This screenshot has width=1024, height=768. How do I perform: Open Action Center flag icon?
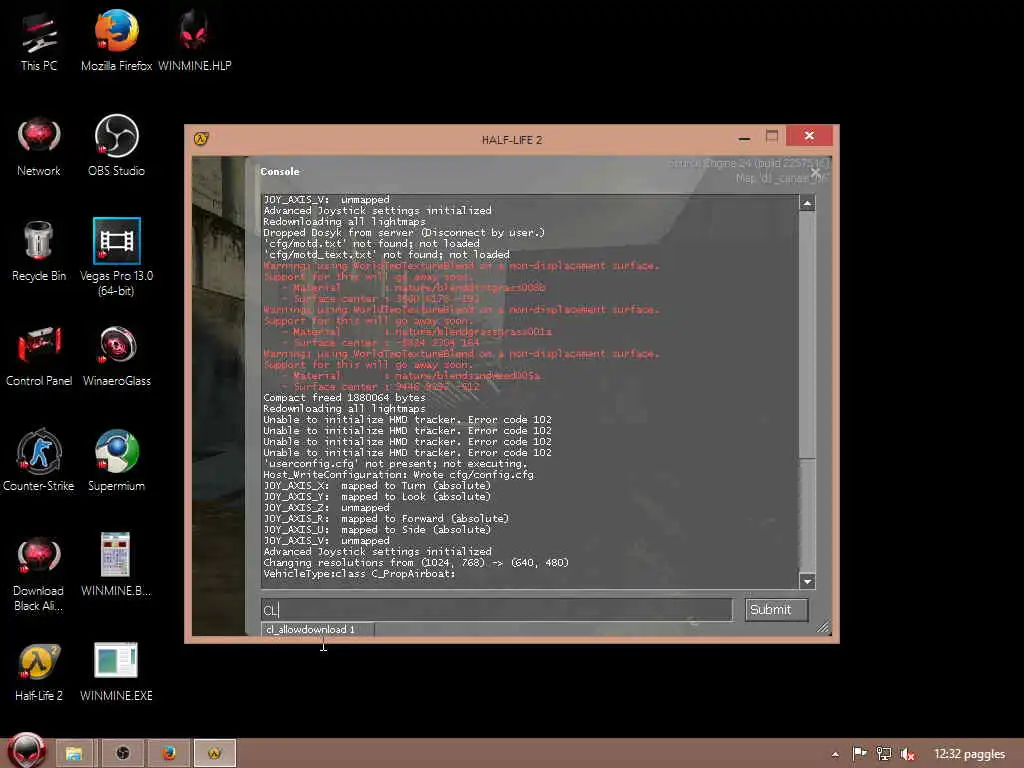(859, 754)
